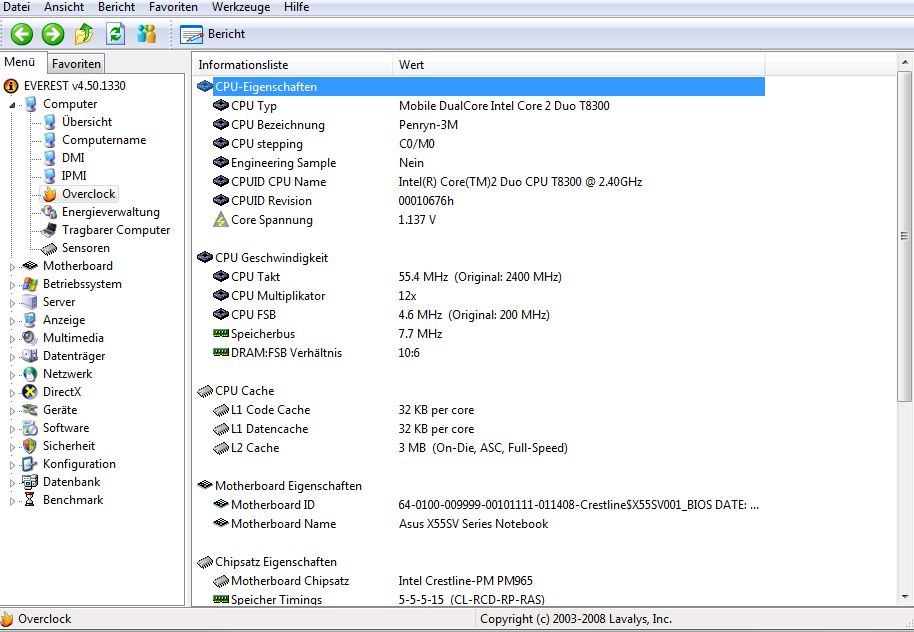Select the CPU Multiplikator row

(480, 296)
